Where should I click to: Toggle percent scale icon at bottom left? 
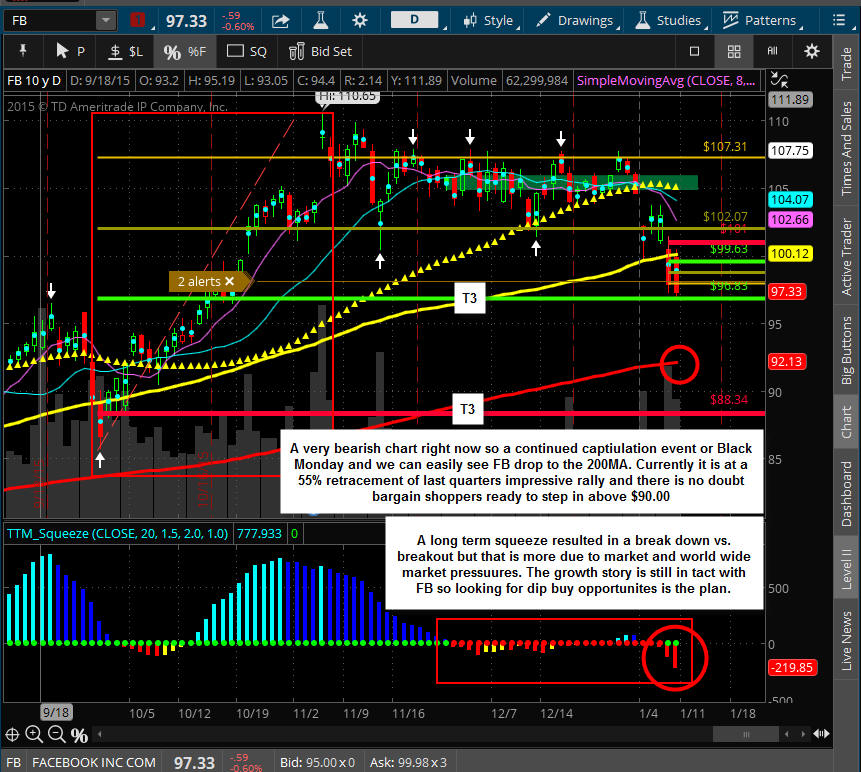coord(79,735)
